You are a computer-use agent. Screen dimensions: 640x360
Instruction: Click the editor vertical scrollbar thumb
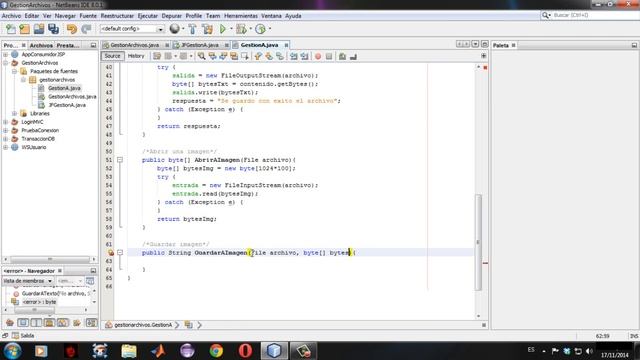pos(478,242)
